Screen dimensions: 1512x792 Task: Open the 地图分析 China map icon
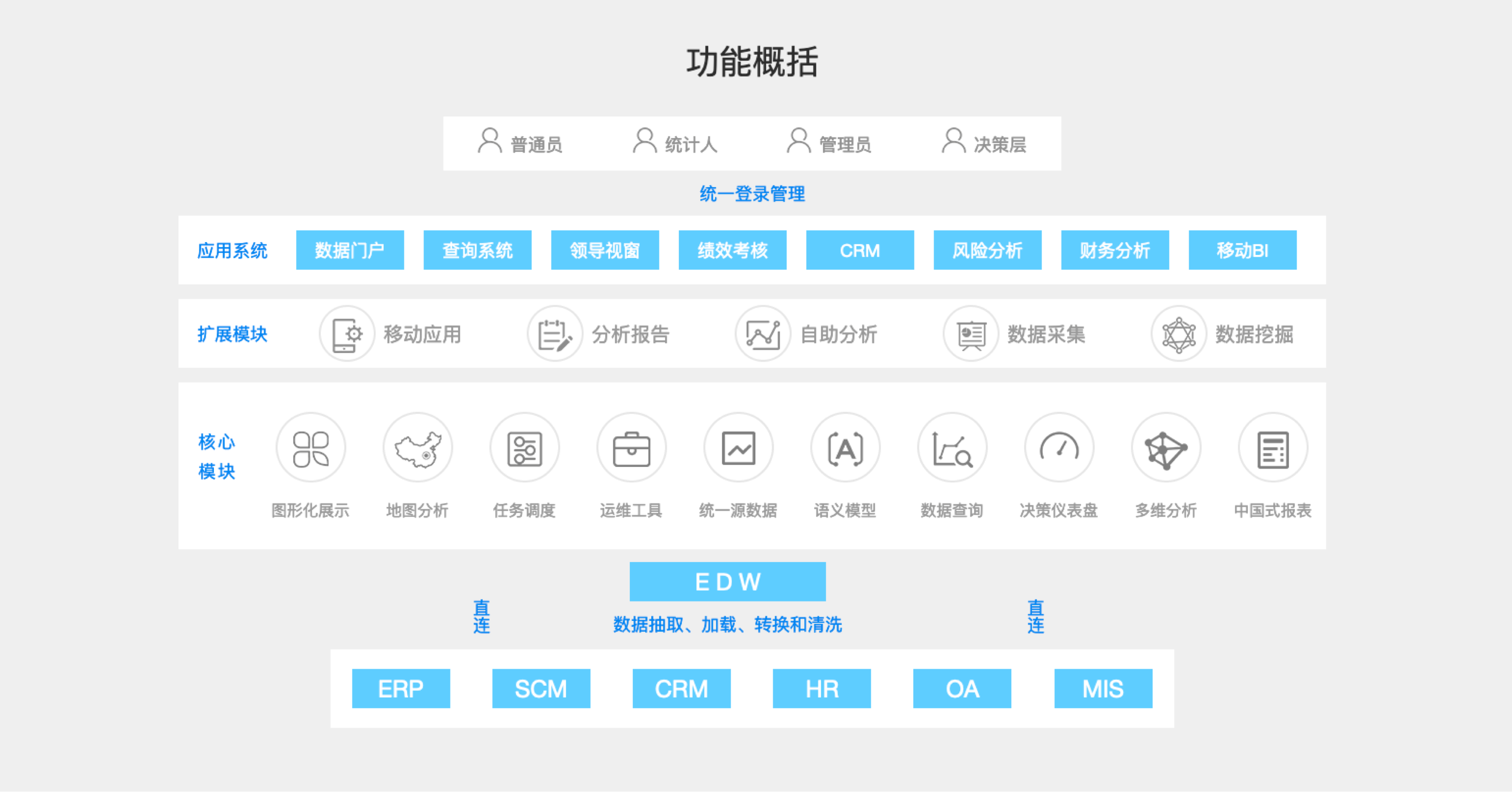tap(417, 448)
